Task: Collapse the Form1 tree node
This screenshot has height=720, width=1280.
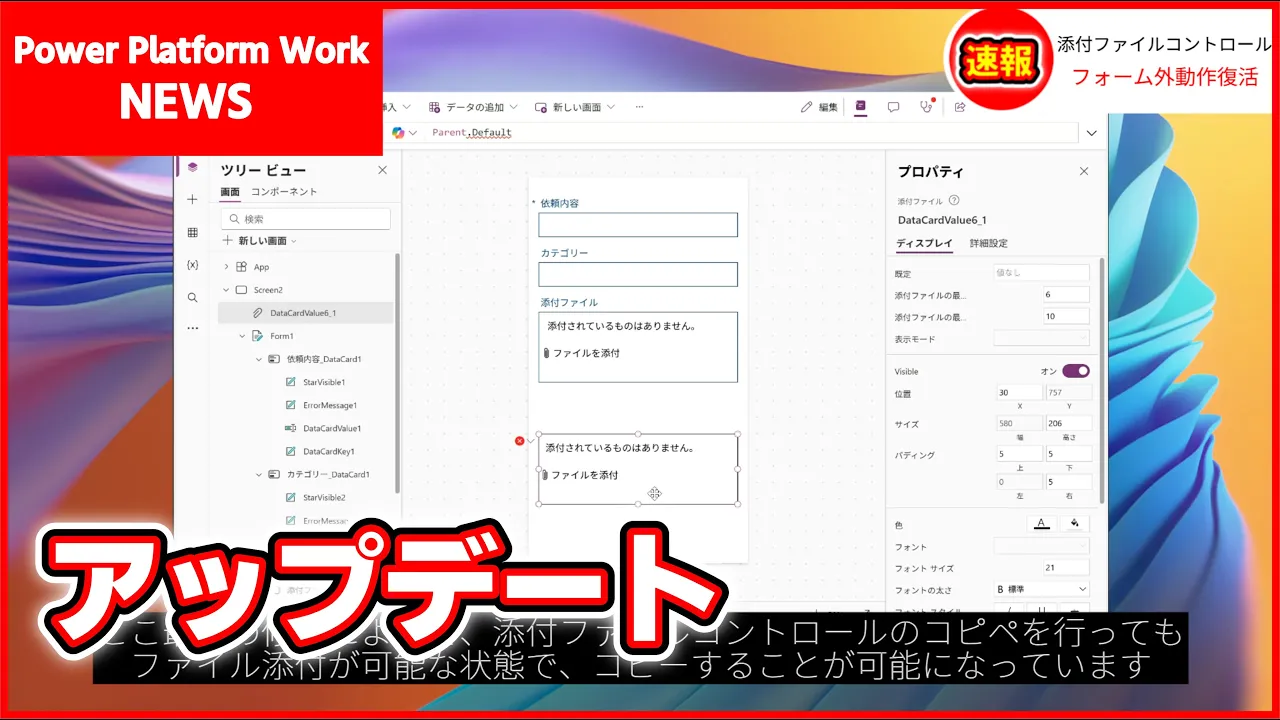Action: tap(243, 336)
